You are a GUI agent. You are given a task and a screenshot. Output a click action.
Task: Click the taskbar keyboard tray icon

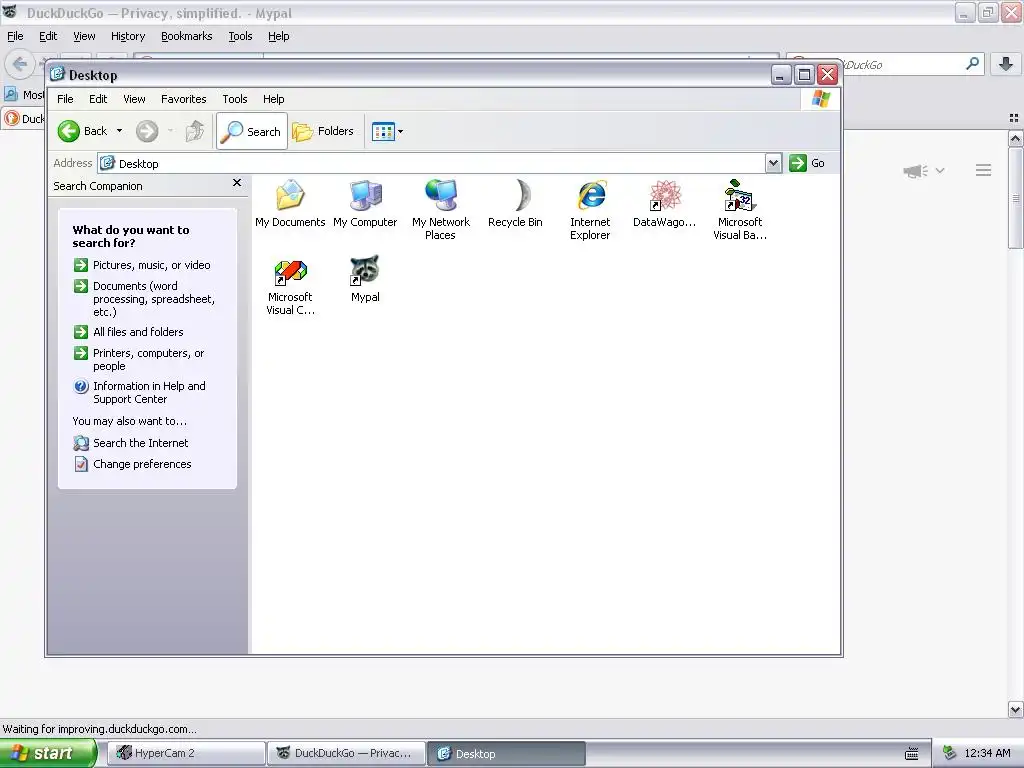(912, 754)
